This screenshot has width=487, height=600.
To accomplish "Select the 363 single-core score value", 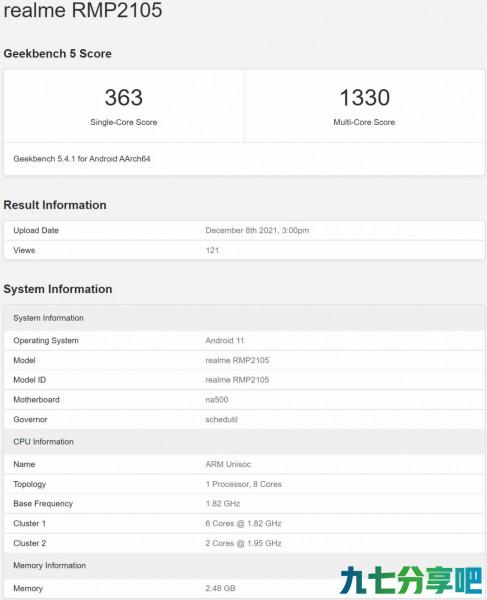I will pos(124,98).
